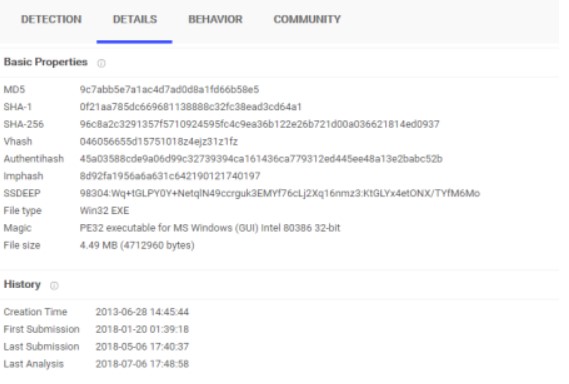Click Last Analysis date 2018-07-06 17:48:58
569x384 pixels.
142,364
